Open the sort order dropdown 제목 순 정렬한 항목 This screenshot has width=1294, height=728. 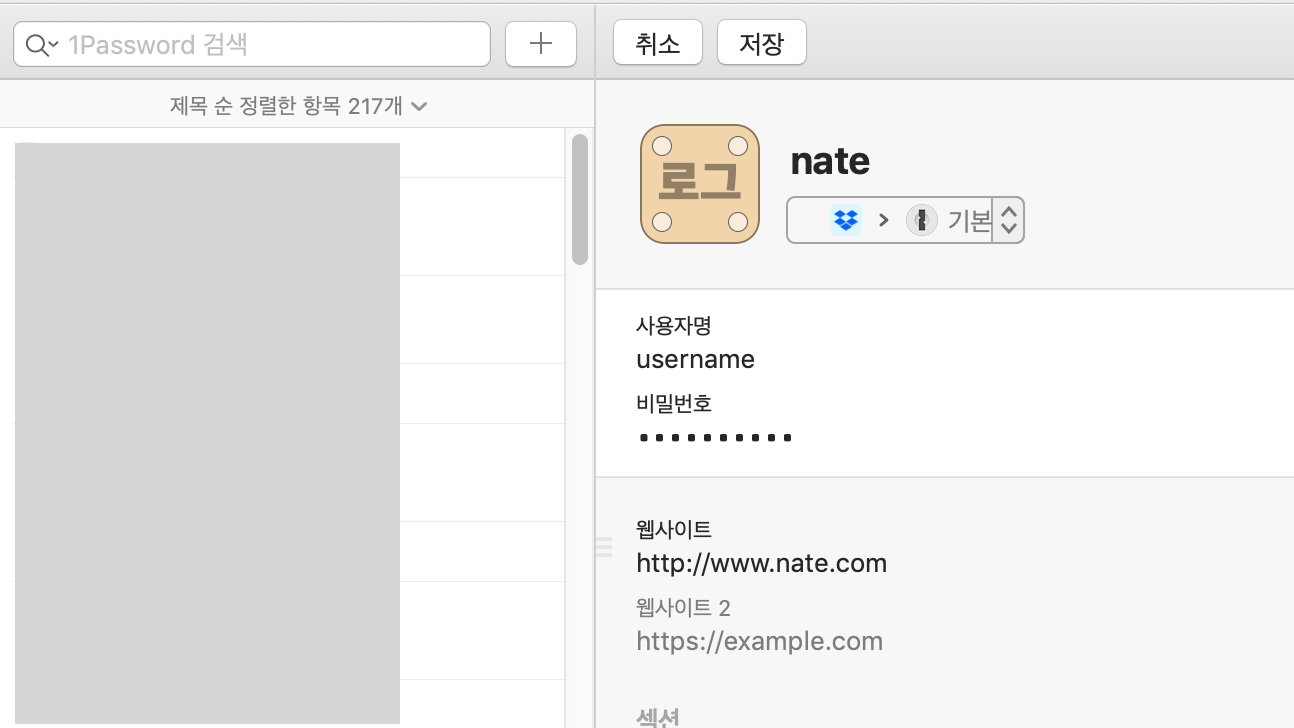click(x=298, y=106)
